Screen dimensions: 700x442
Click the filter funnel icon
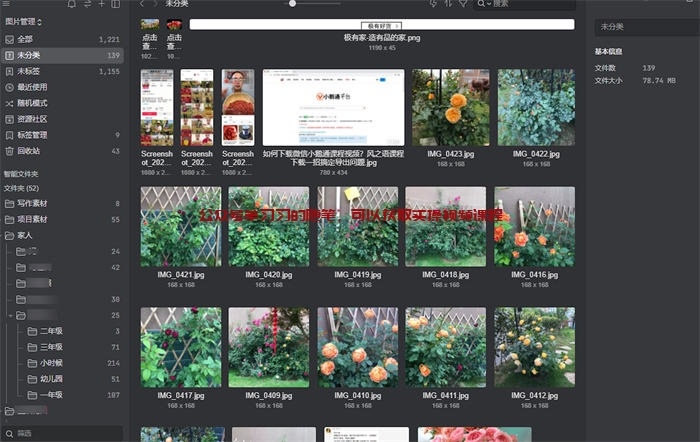click(462, 4)
